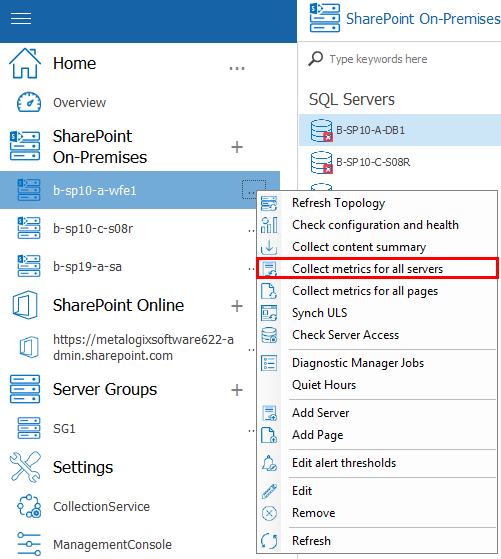Image resolution: width=501 pixels, height=559 pixels.
Task: Choose Remove from context menu
Action: (377, 513)
